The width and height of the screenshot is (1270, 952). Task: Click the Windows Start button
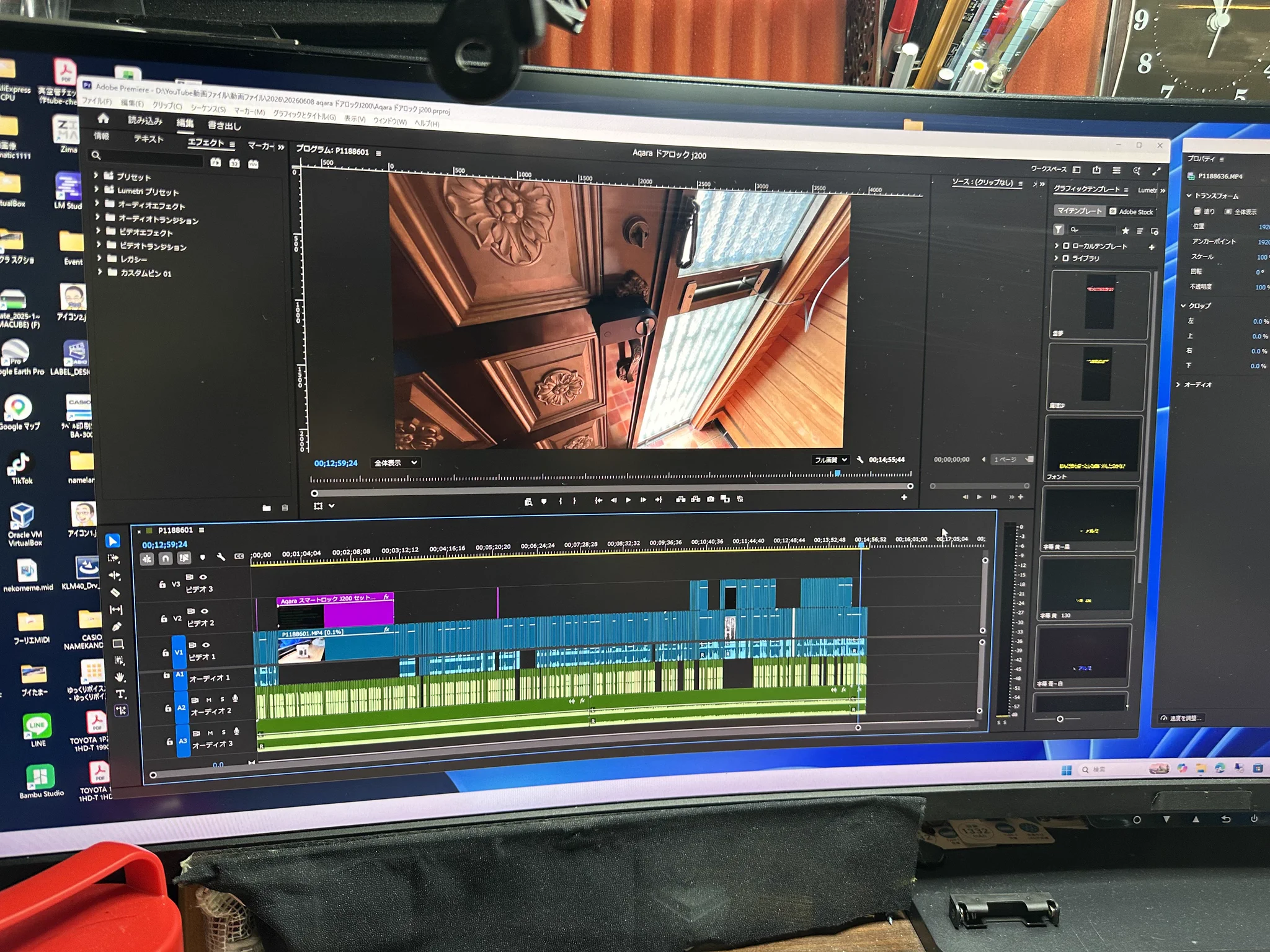tap(1066, 770)
